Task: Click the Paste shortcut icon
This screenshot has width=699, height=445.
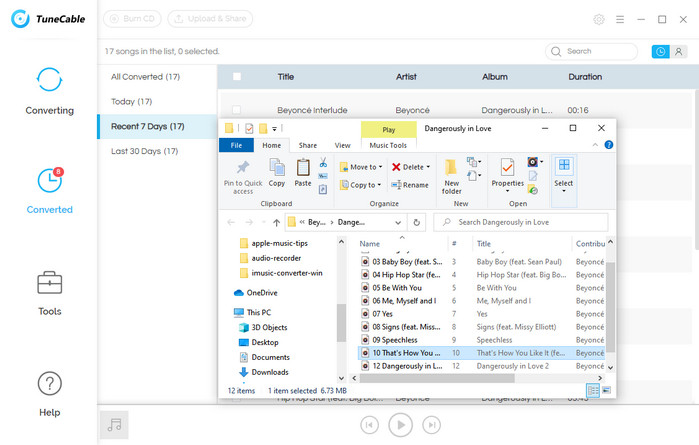Action: pos(323,190)
